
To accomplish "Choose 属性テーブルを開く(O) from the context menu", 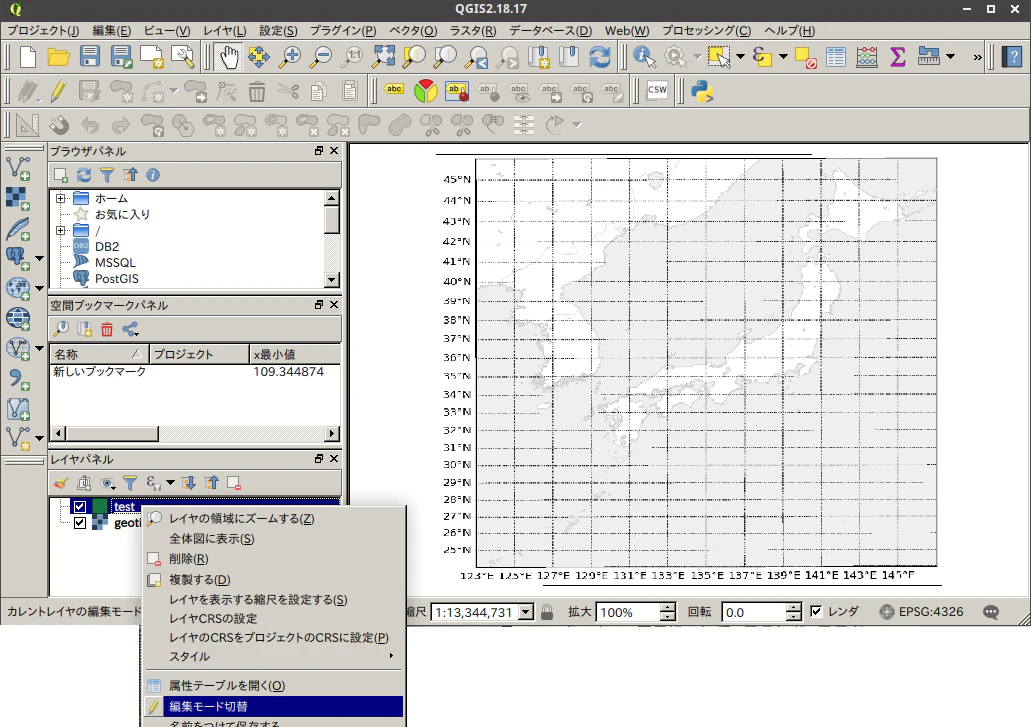I will pos(273,686).
